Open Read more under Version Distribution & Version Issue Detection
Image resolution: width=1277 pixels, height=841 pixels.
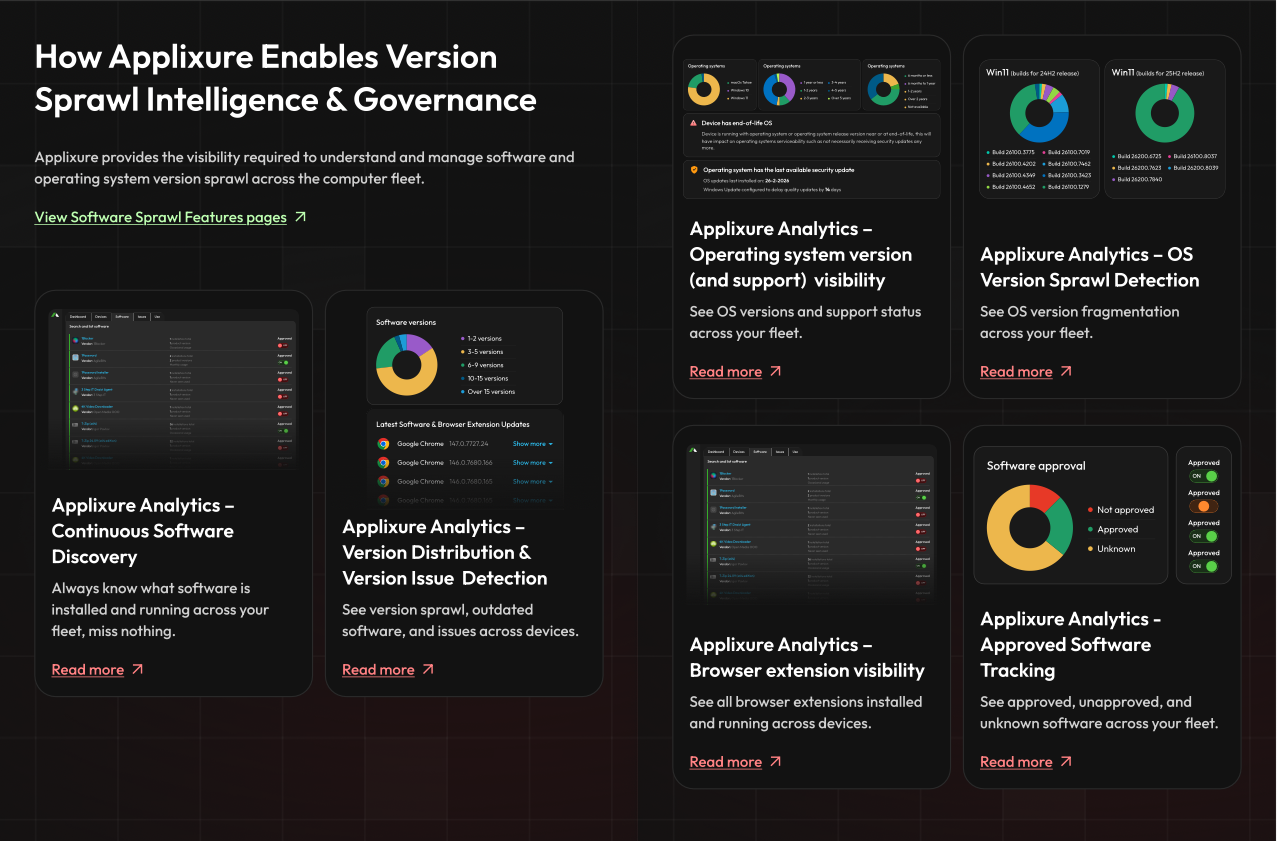378,670
